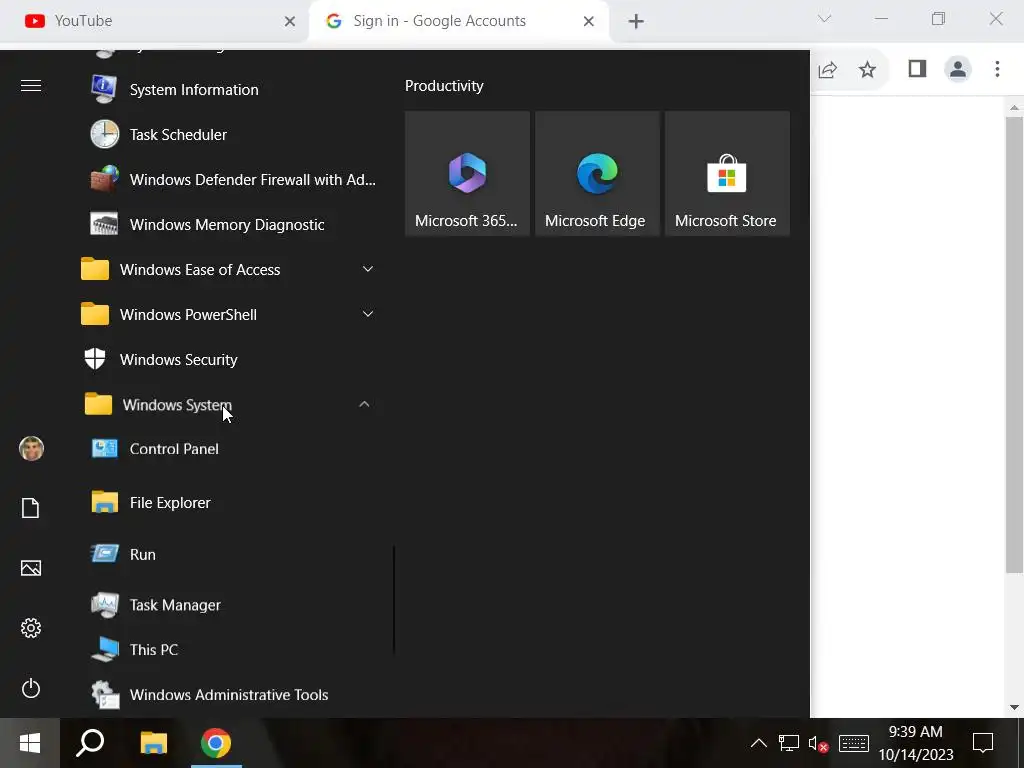1024x768 pixels.
Task: Open File Explorer from the taskbar
Action: tap(154, 743)
